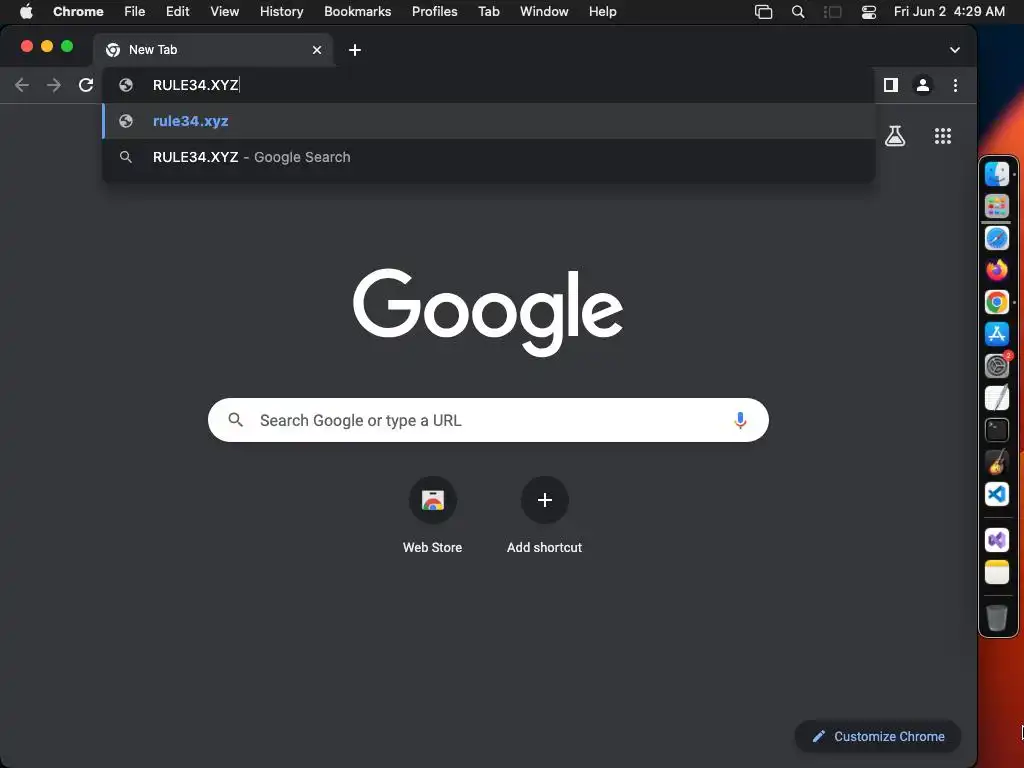The height and width of the screenshot is (768, 1024).
Task: Open Spotlight search in the menu bar
Action: pyautogui.click(x=797, y=12)
